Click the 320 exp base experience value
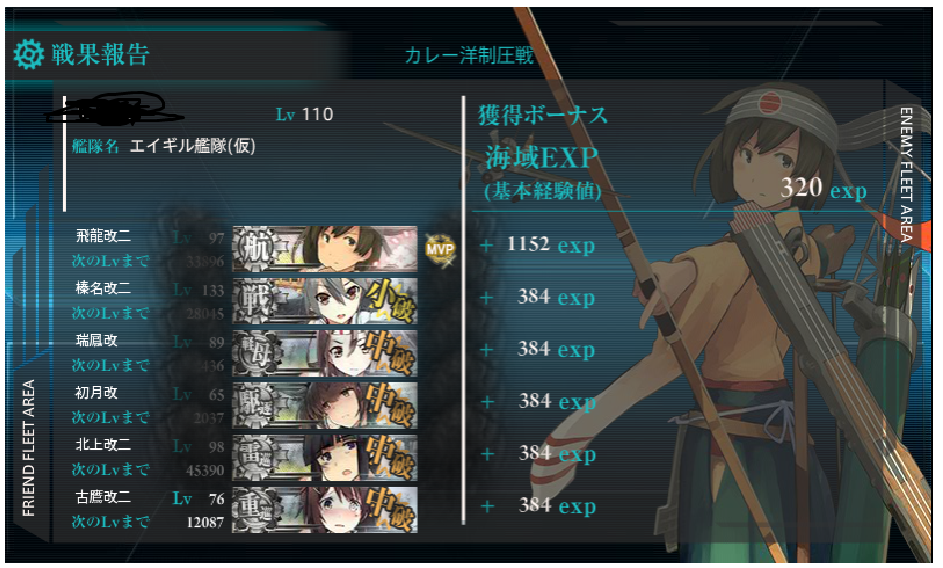Image resolution: width=943 pixels, height=568 pixels. pyautogui.click(x=823, y=188)
